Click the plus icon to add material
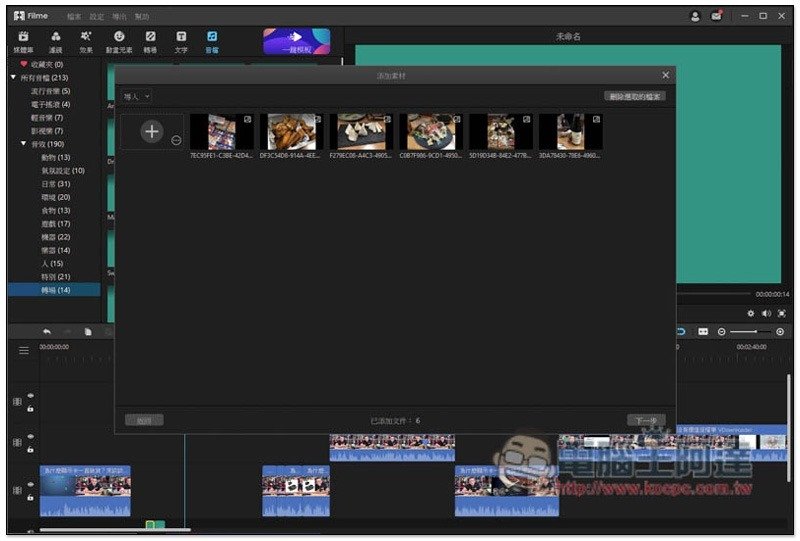 (x=151, y=131)
